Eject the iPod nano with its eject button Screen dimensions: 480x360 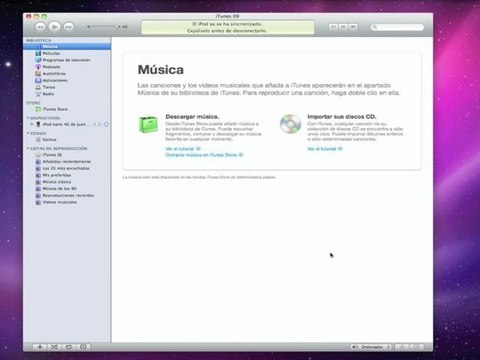tap(106, 124)
